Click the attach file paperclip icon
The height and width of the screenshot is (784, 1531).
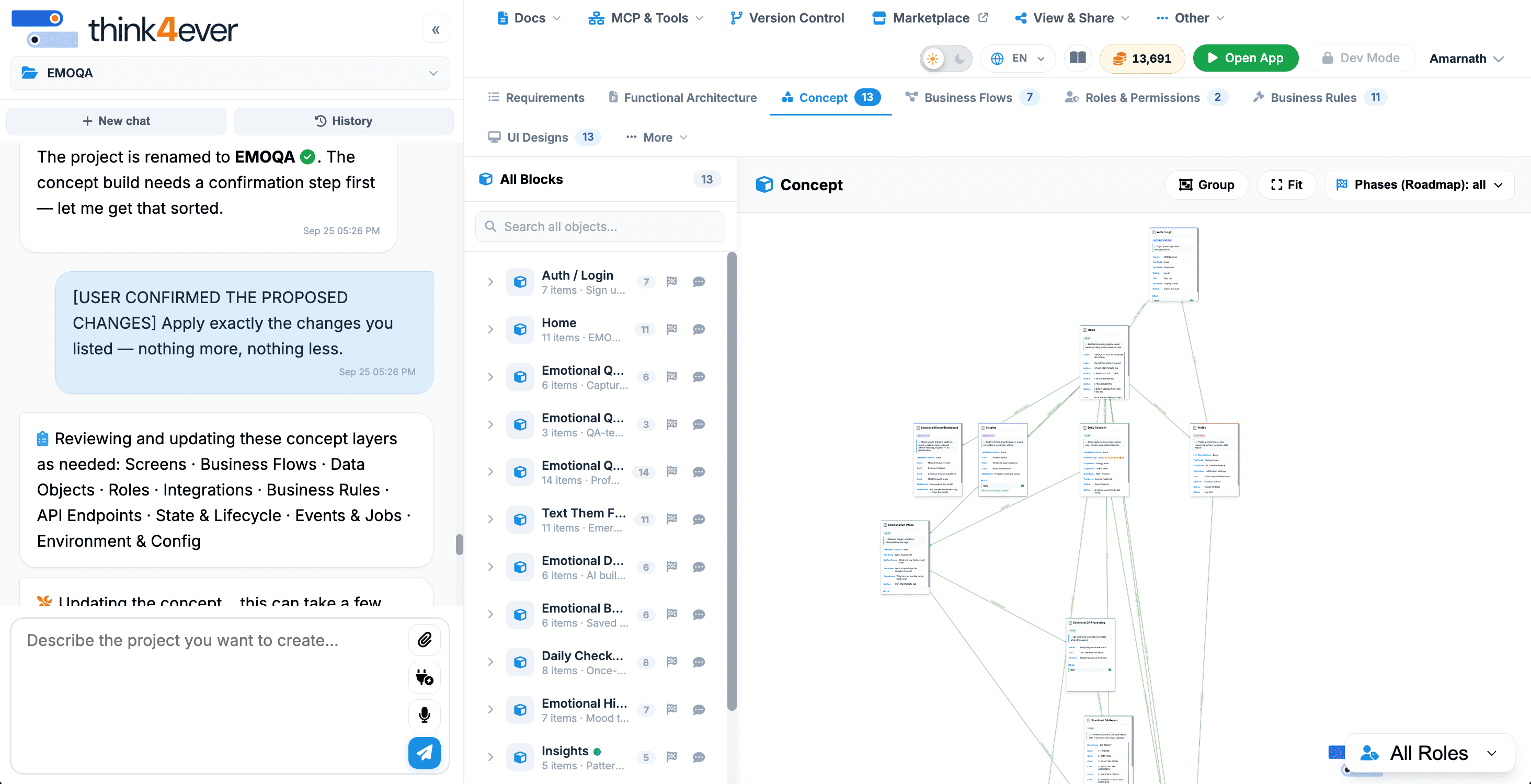click(x=425, y=640)
